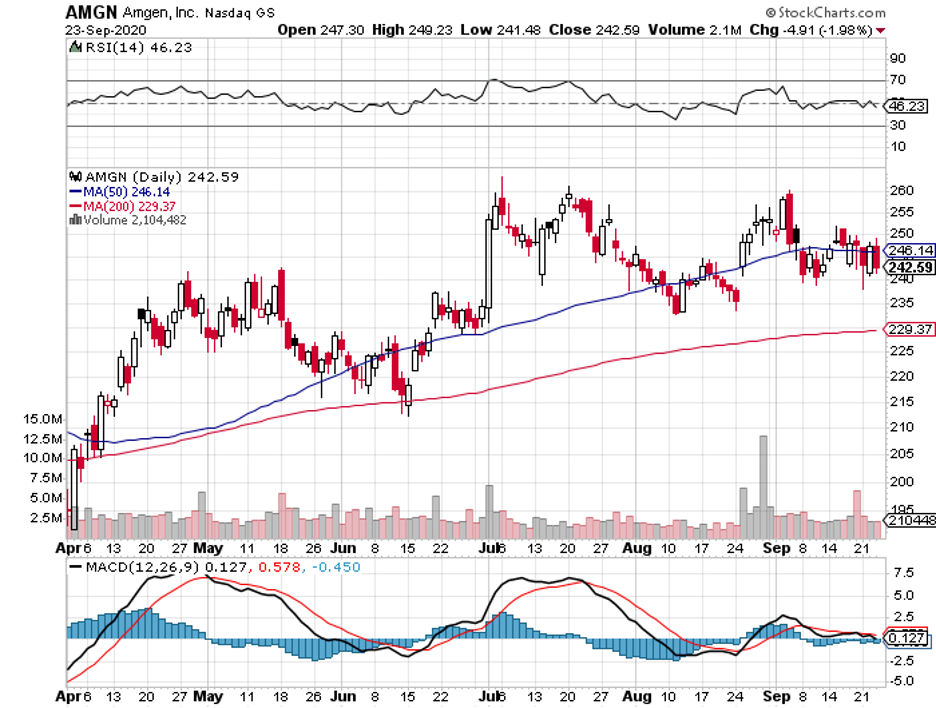
Task: Click the volume bars icon in legend
Action: (x=75, y=220)
